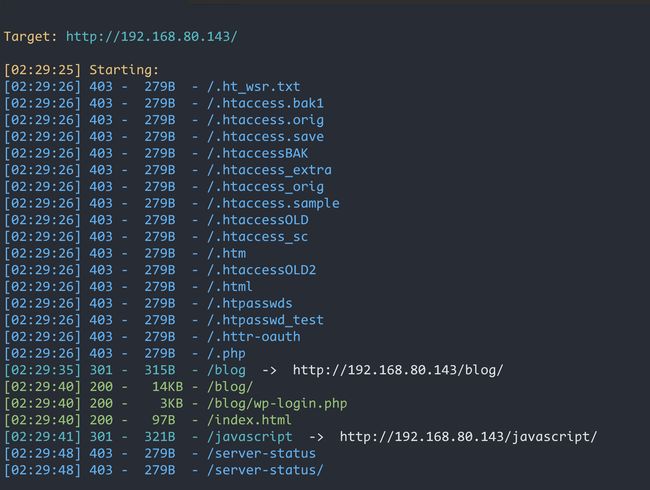650x490 pixels.
Task: Select the /blog/ 200 result path
Action: [x=230, y=387]
